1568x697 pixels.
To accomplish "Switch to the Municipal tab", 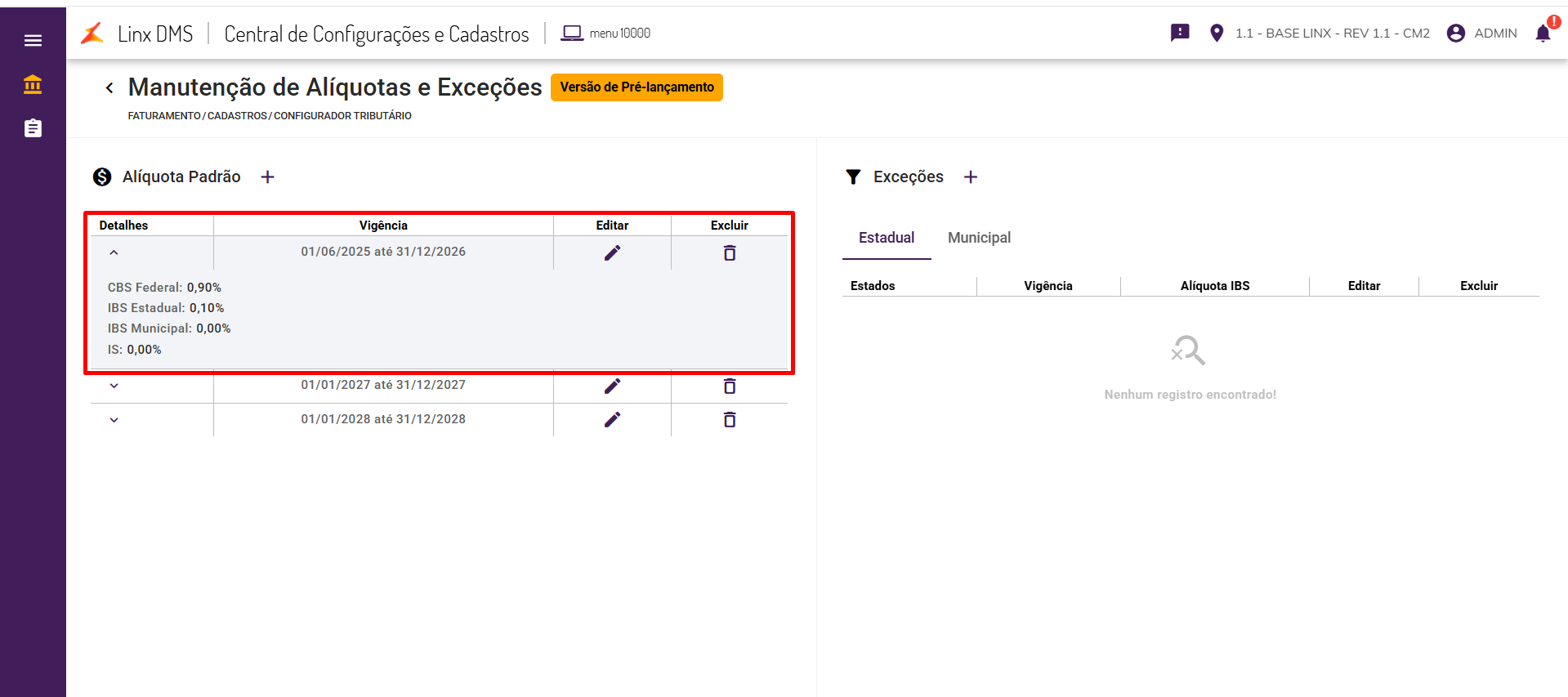I will point(979,238).
